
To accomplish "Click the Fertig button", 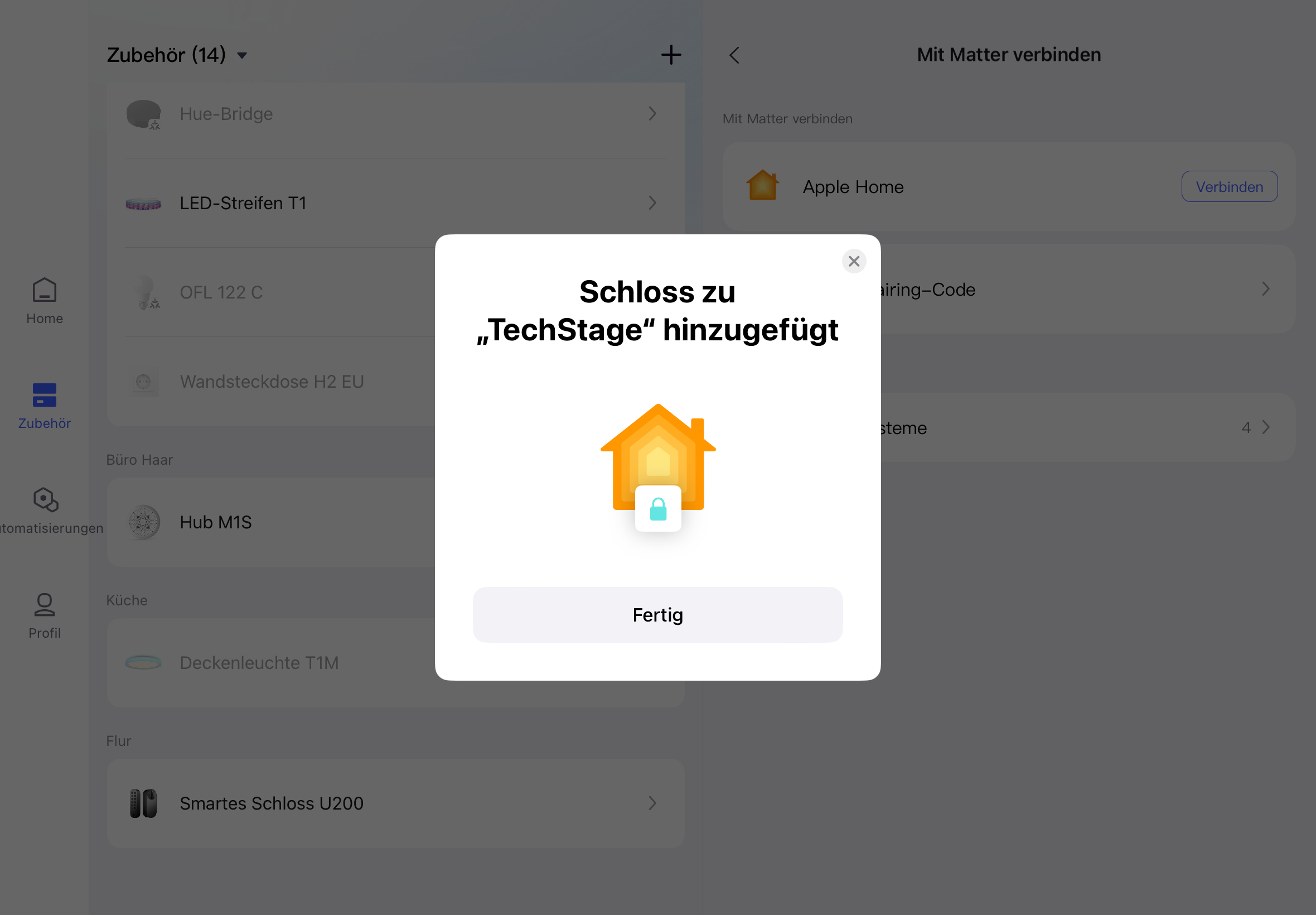I will 657,615.
